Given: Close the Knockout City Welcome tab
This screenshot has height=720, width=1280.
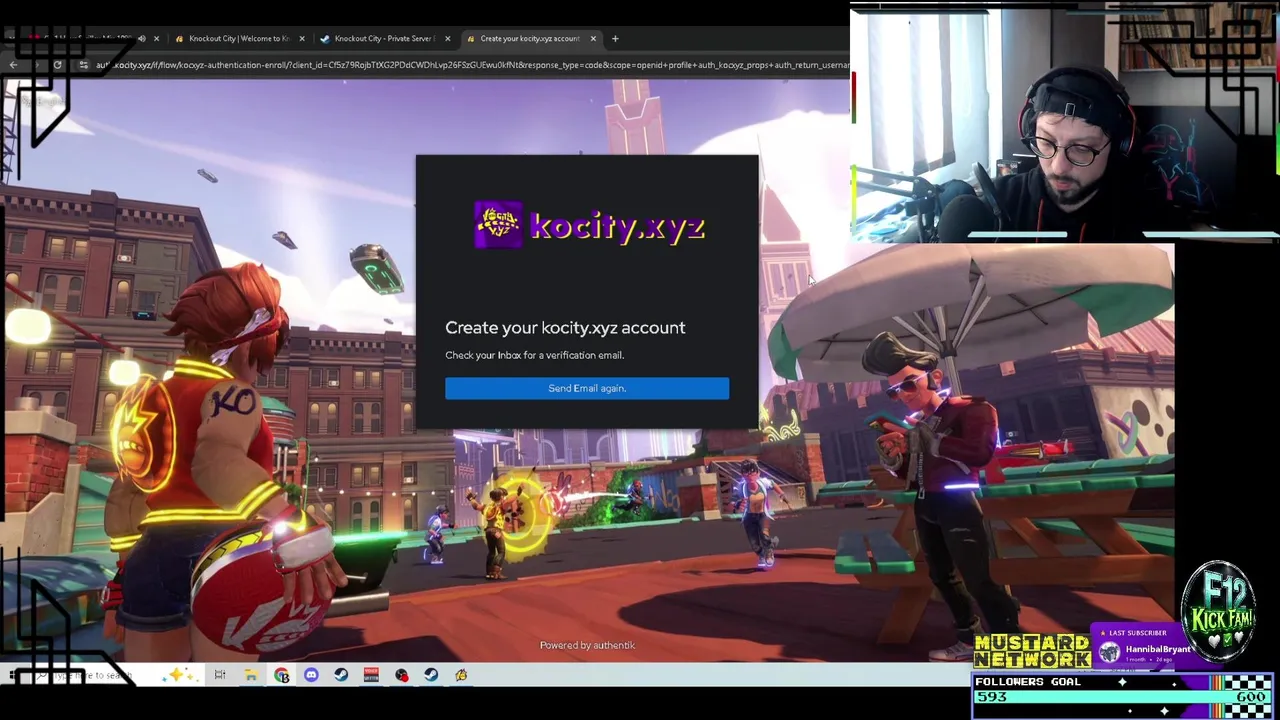Looking at the screenshot, I should pyautogui.click(x=302, y=39).
